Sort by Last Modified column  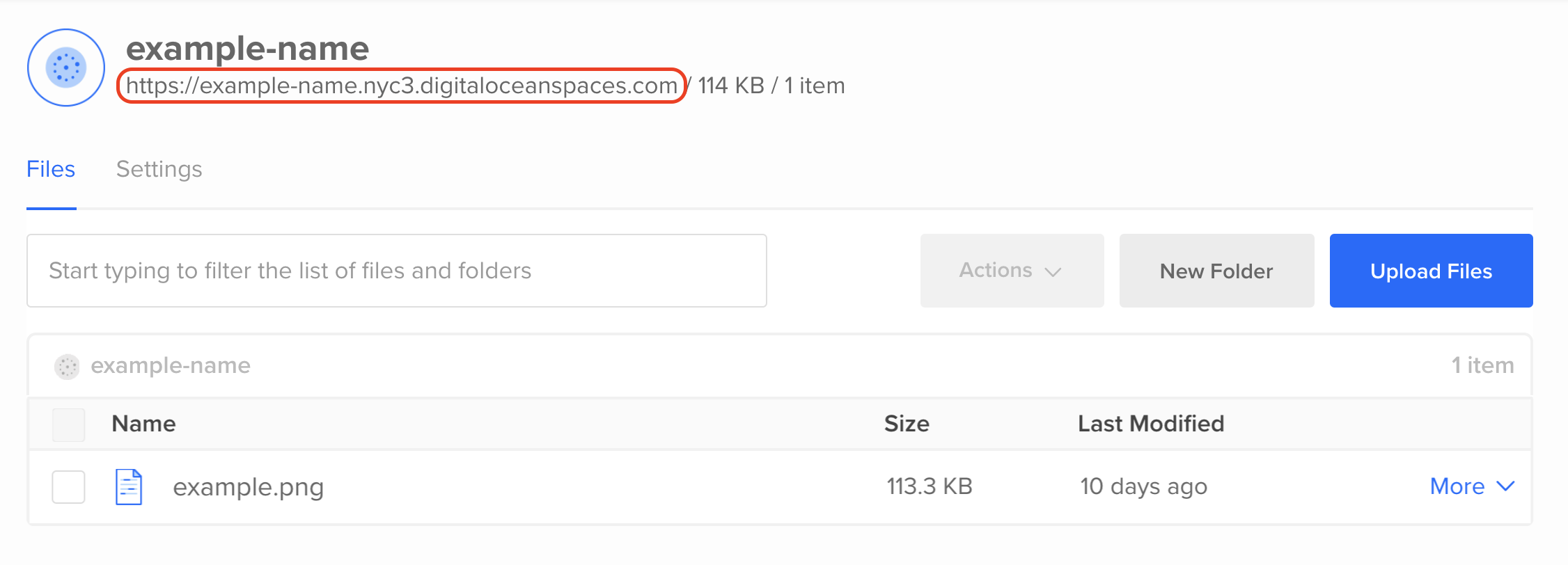pyautogui.click(x=1151, y=424)
